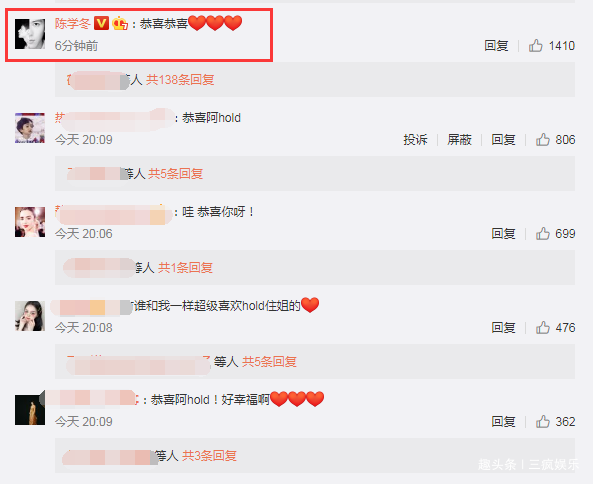Click thumbs-up icon beside 806
Screen dimensions: 593x484
tap(543, 140)
